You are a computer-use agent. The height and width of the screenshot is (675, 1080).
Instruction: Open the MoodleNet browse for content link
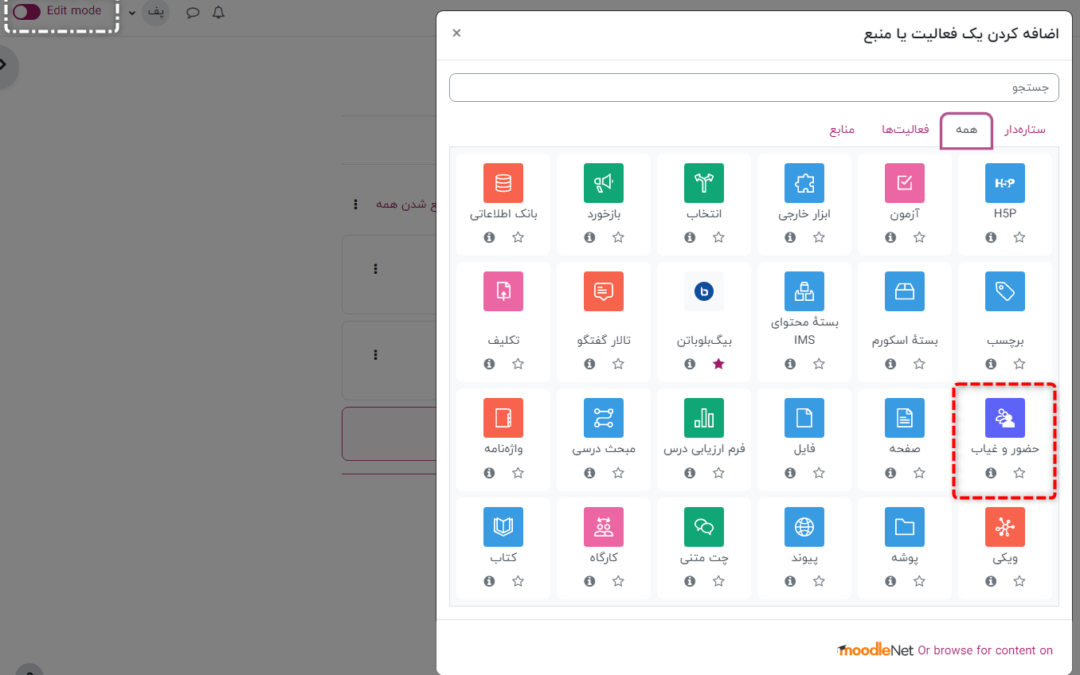[x=985, y=650]
